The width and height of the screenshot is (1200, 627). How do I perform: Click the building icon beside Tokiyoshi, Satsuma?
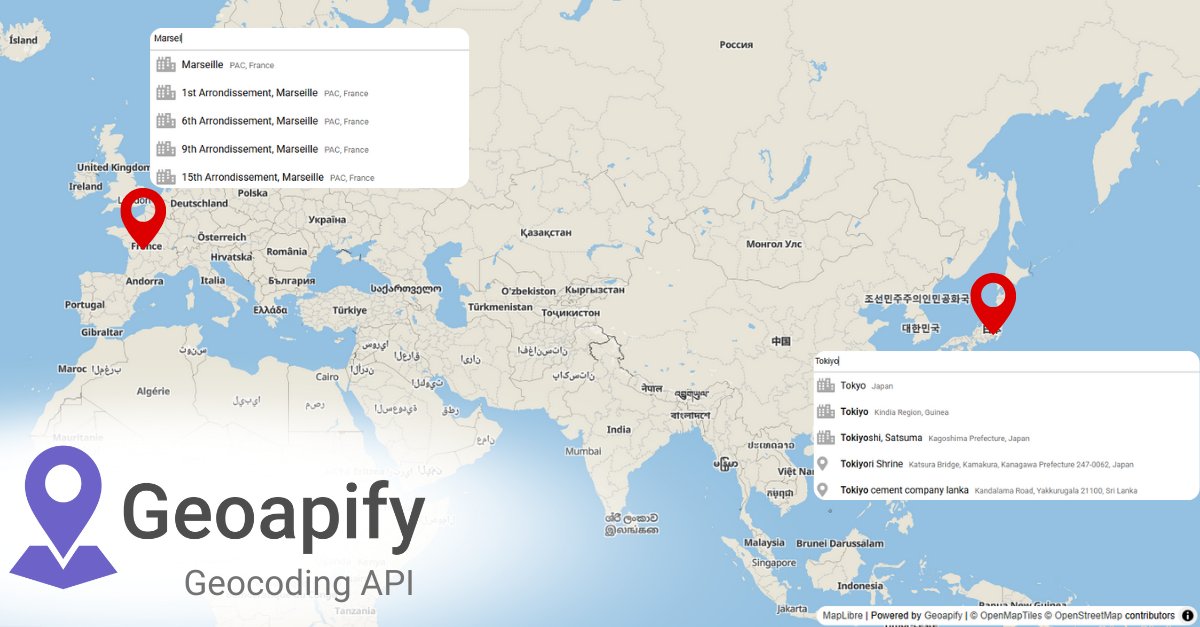(826, 437)
